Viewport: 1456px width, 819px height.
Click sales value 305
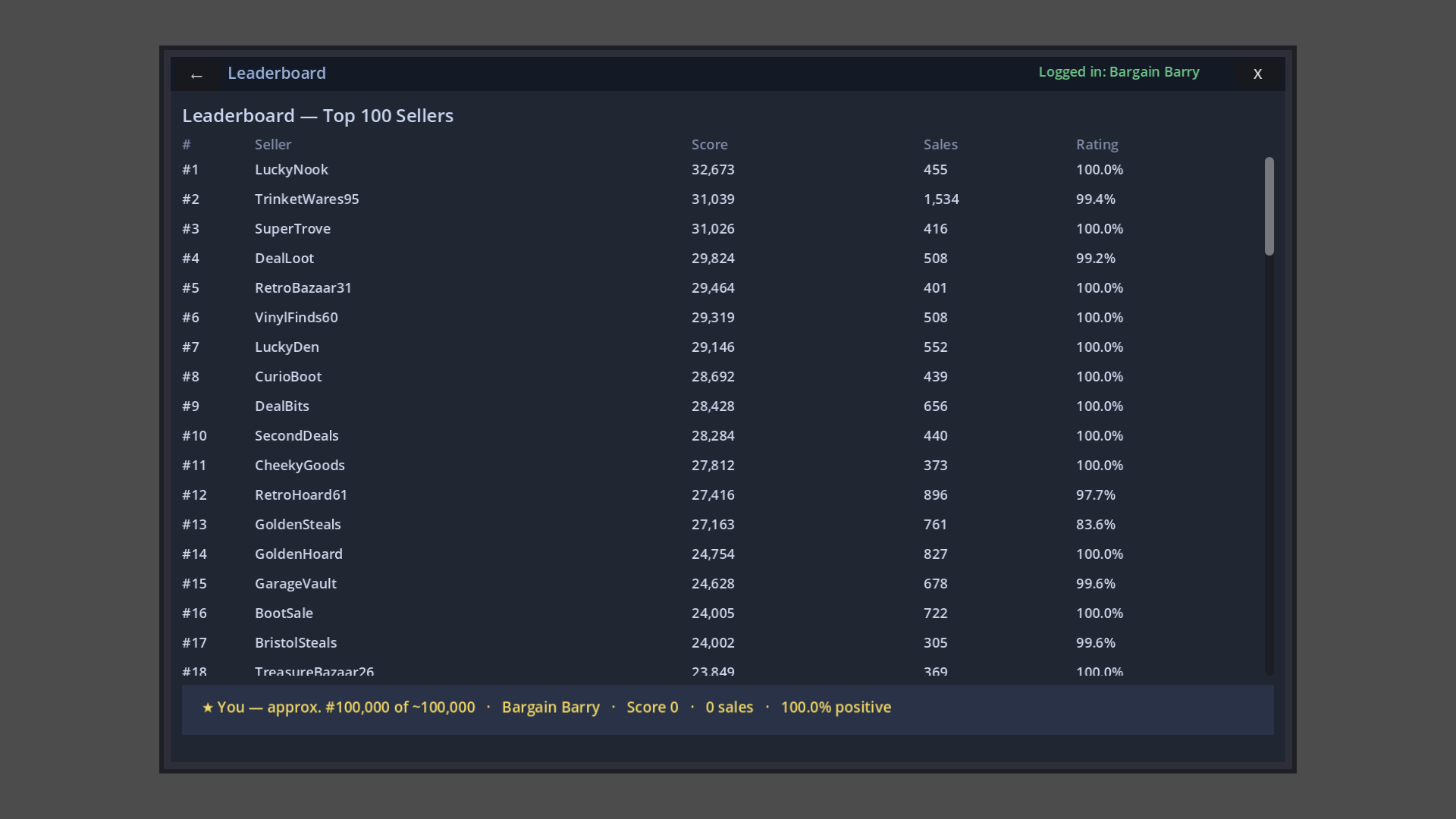tap(935, 643)
